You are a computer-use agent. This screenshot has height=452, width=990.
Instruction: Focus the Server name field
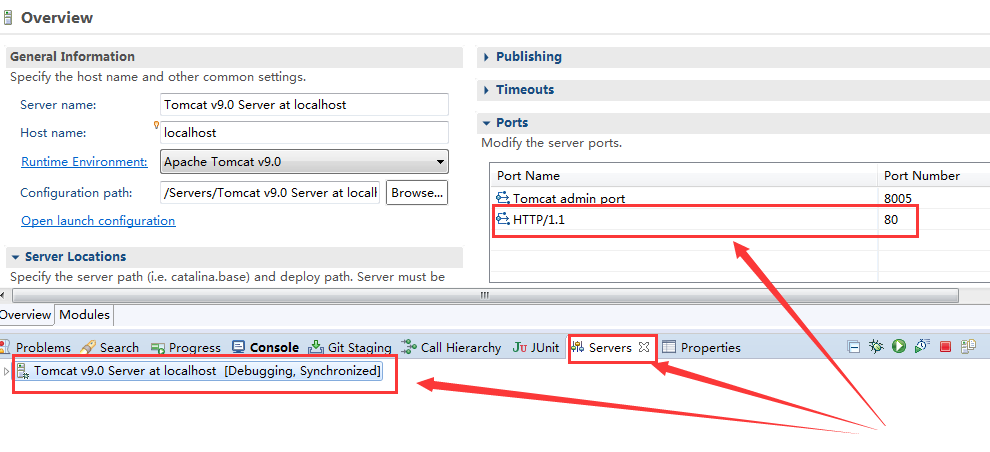[304, 105]
